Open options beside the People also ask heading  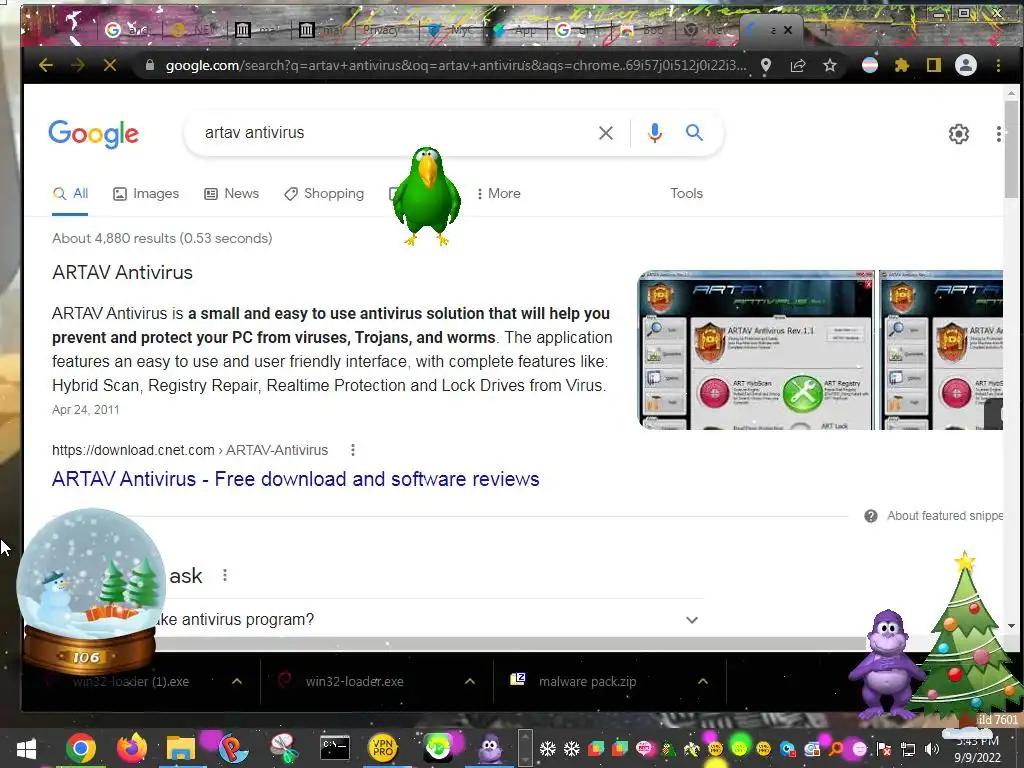pyautogui.click(x=225, y=575)
